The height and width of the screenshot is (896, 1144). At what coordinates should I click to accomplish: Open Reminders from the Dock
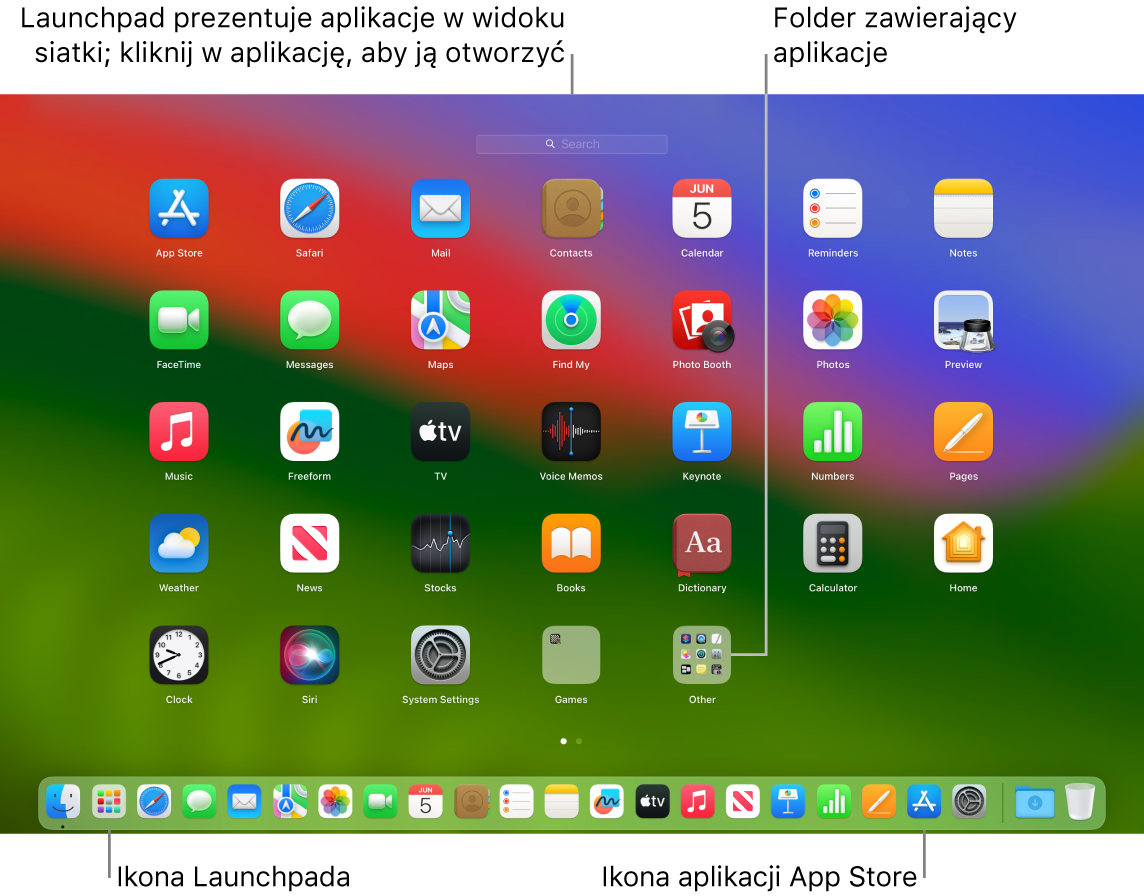(517, 802)
